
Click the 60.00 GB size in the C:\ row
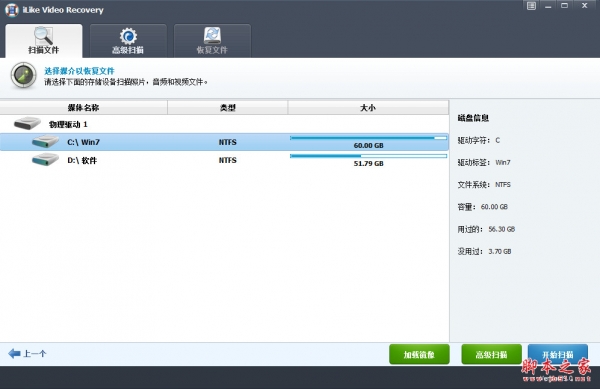pos(368,145)
